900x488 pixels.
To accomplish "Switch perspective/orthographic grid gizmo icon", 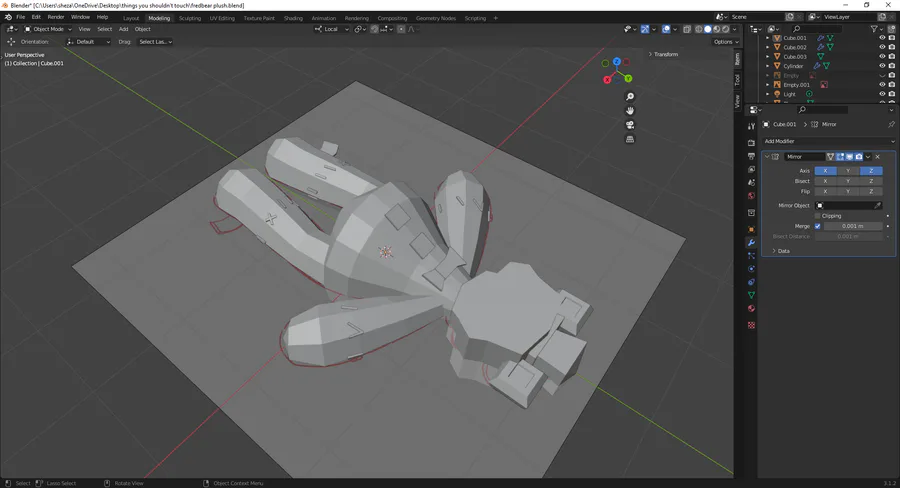I will coord(630,139).
